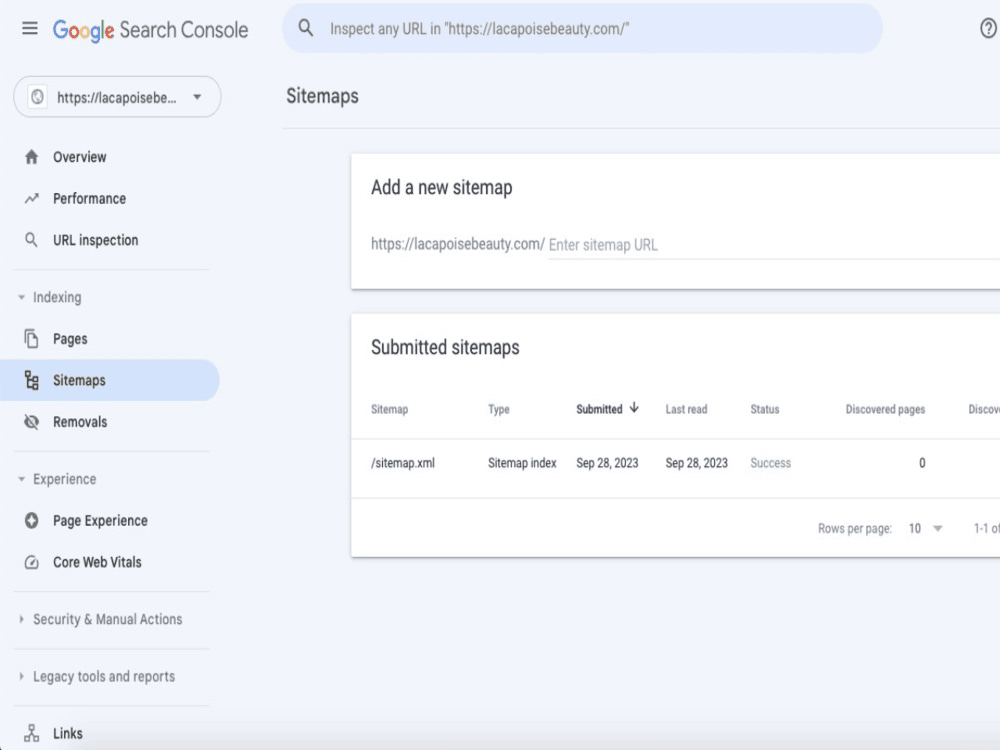Screen dimensions: 1000x750
Task: Click the Google Search Console logo
Action: tap(151, 30)
